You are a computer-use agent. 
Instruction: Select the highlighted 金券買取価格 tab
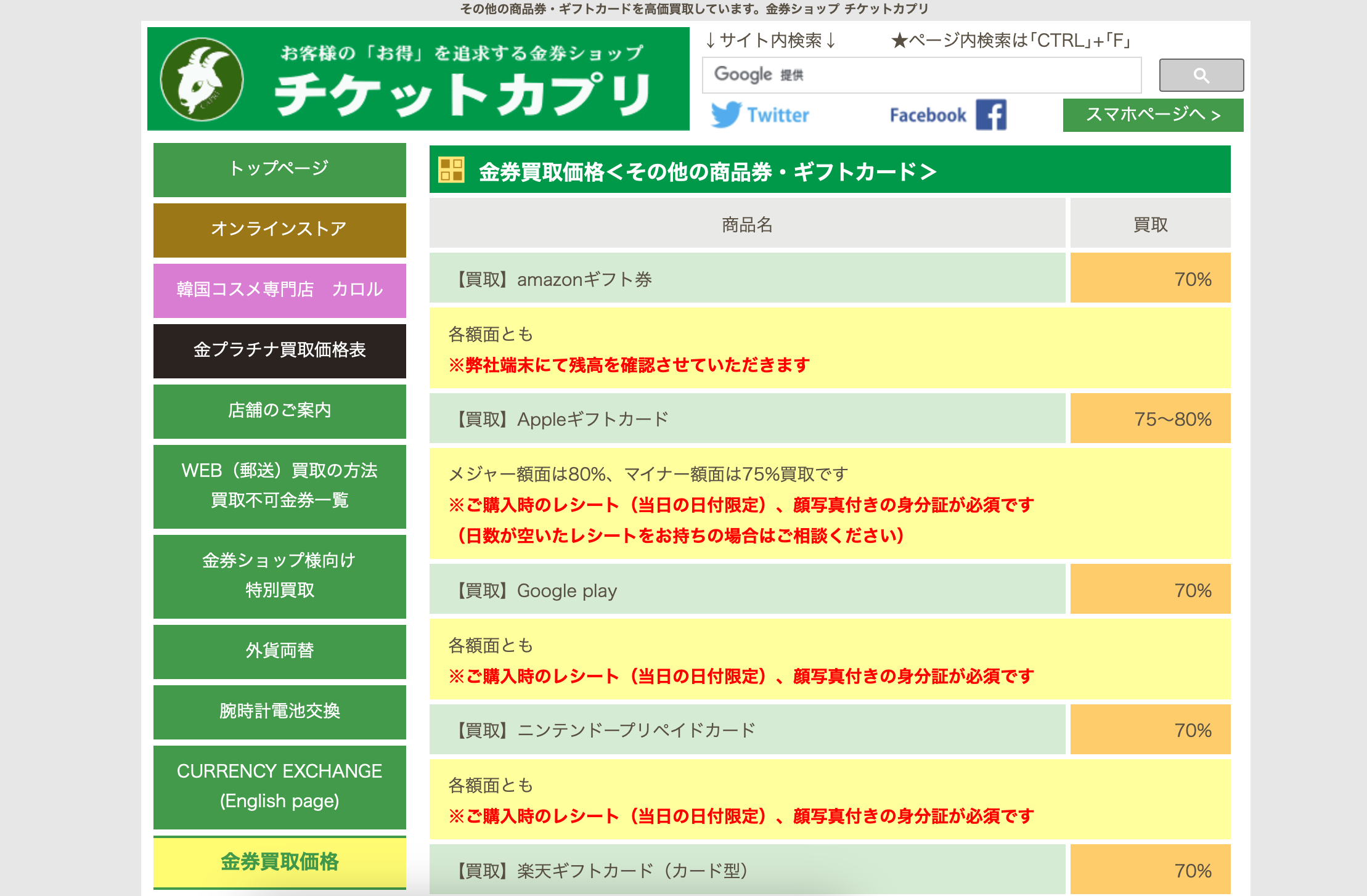point(279,861)
